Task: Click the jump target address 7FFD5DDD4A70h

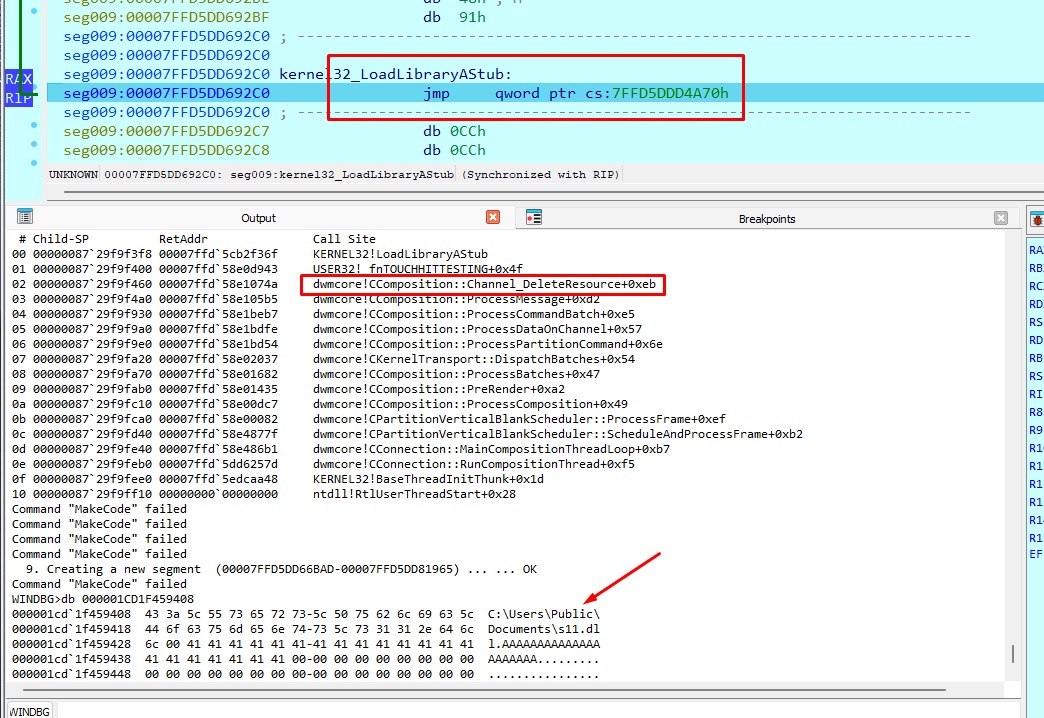Action: (x=670, y=93)
